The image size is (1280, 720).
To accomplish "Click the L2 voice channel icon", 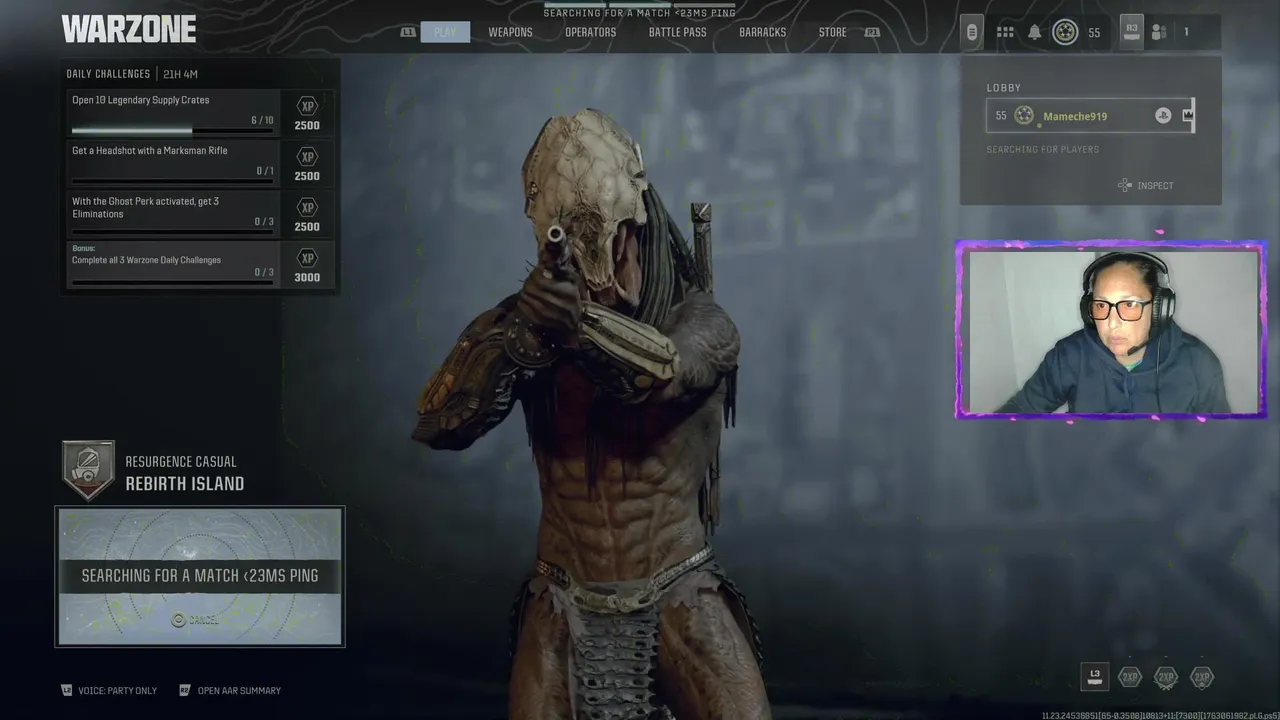I will (67, 690).
